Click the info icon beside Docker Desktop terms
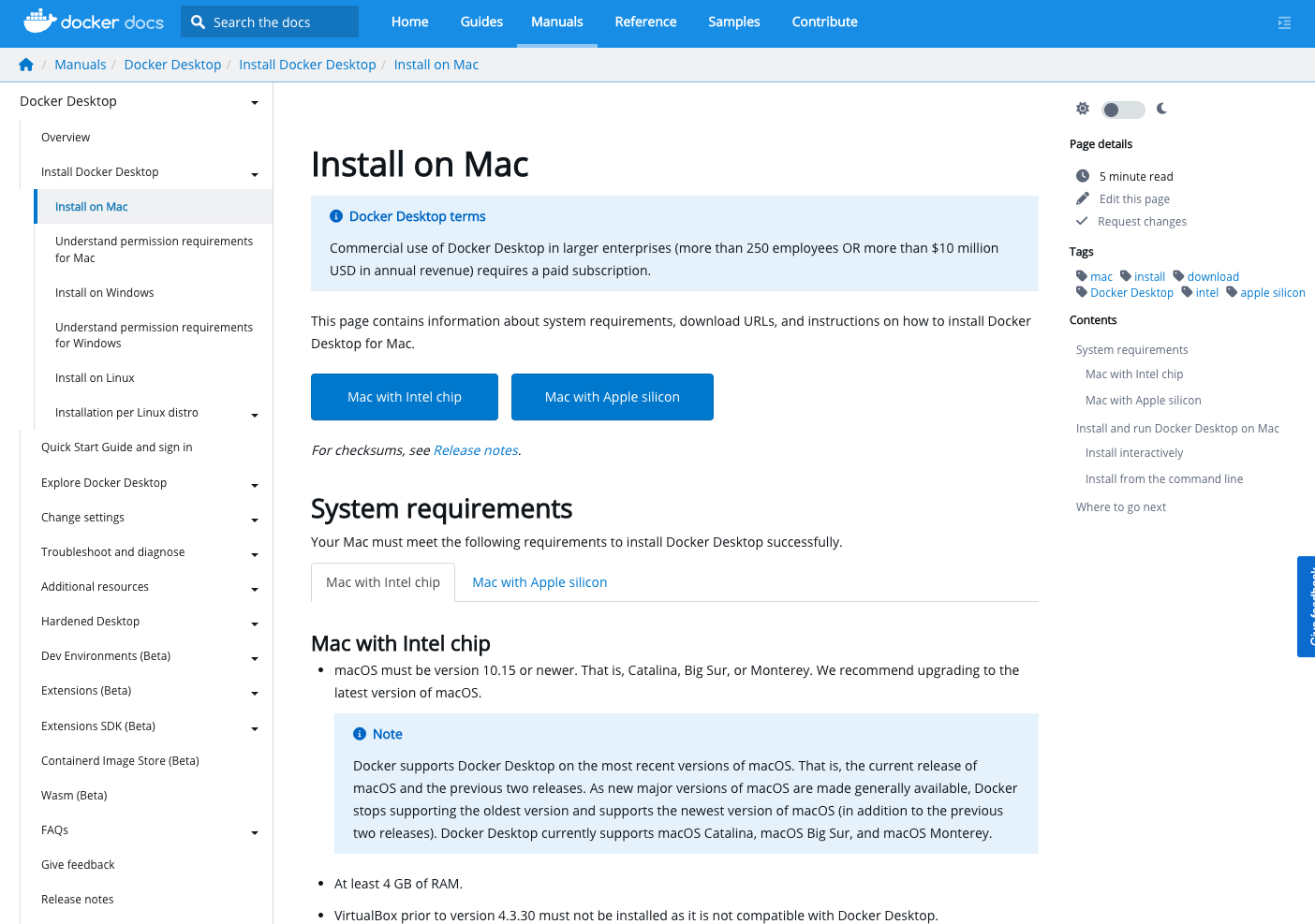The width and height of the screenshot is (1315, 924). pyautogui.click(x=336, y=216)
